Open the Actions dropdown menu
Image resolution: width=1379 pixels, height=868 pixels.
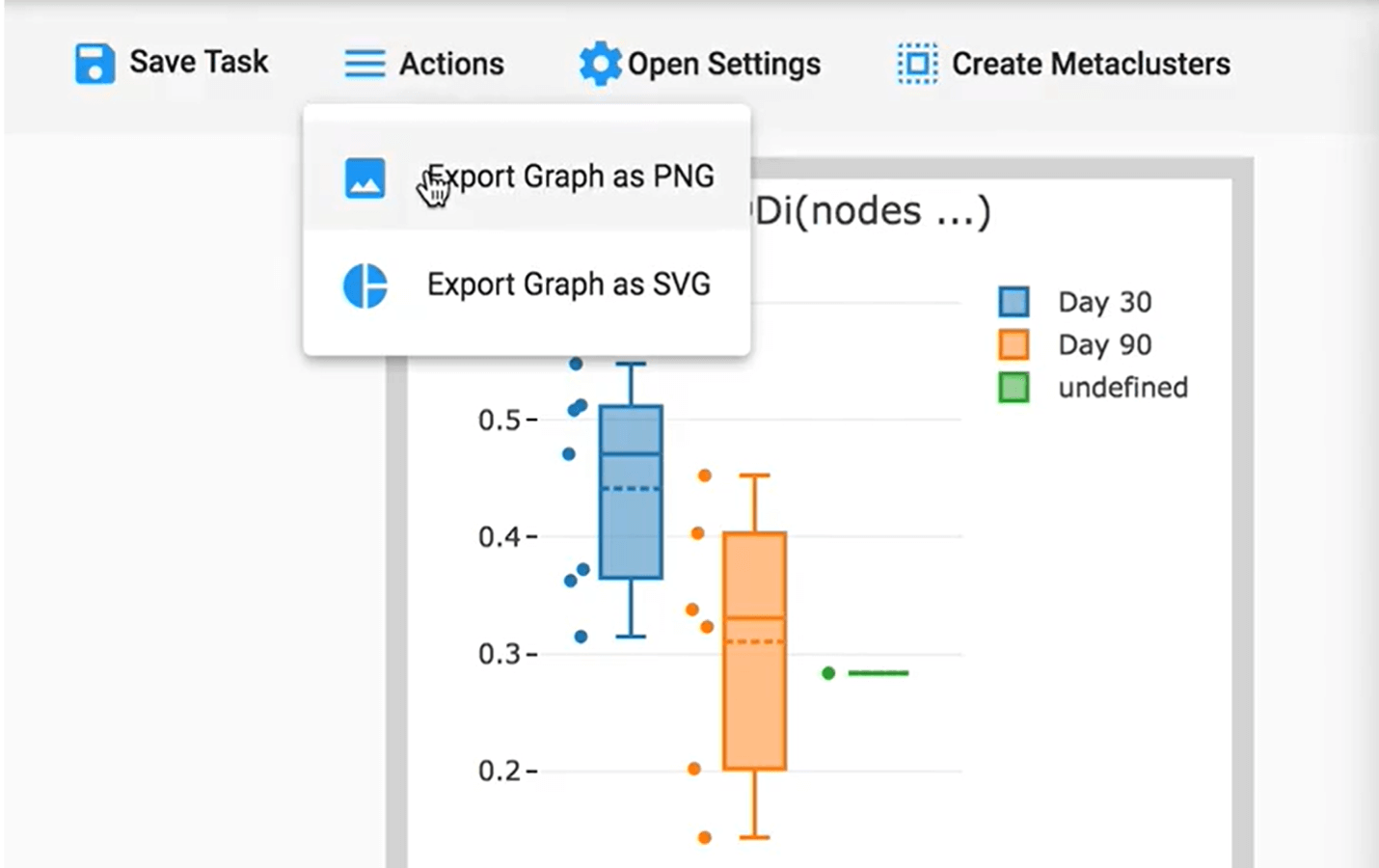[451, 64]
